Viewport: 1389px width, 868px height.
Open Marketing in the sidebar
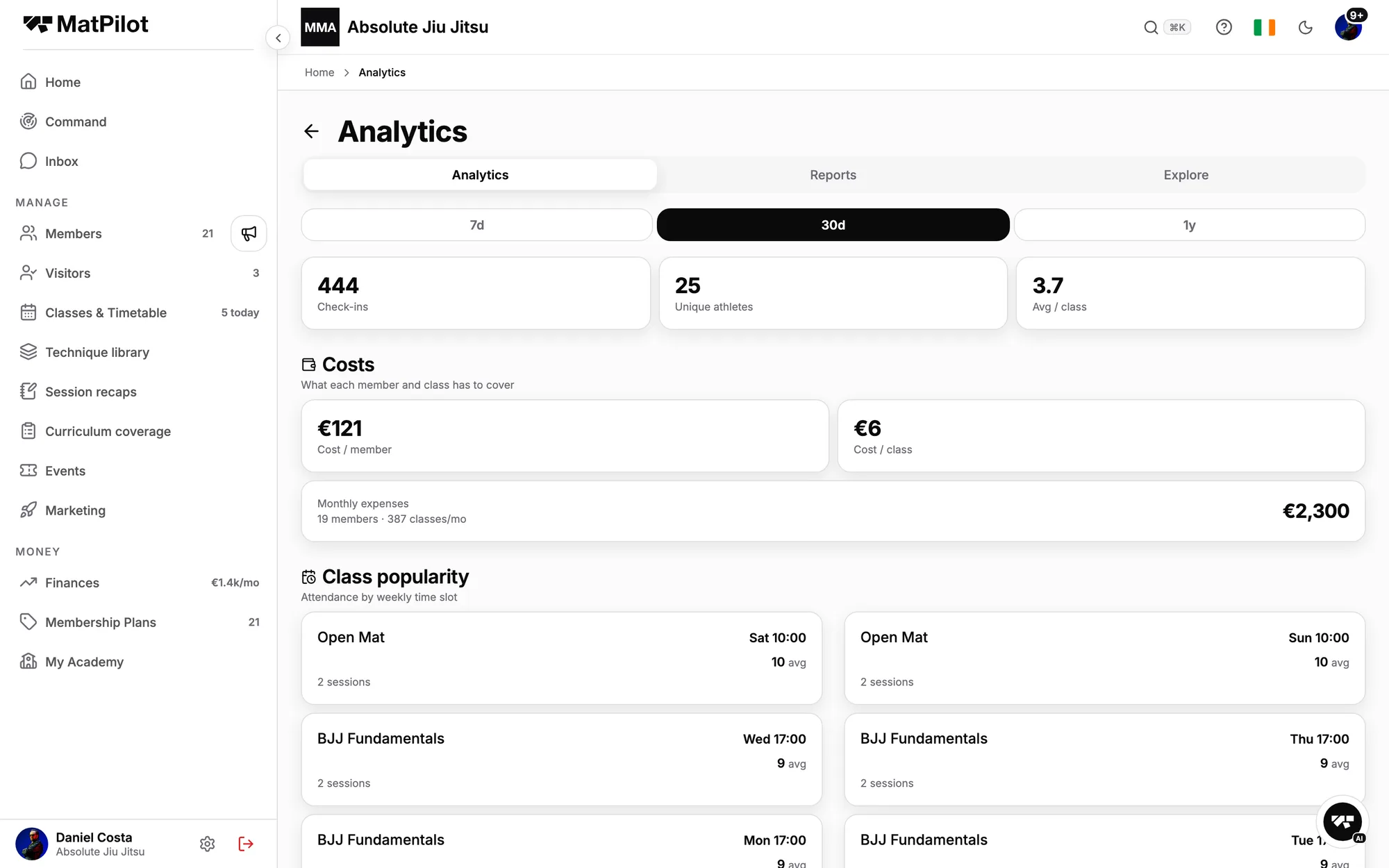(139, 510)
